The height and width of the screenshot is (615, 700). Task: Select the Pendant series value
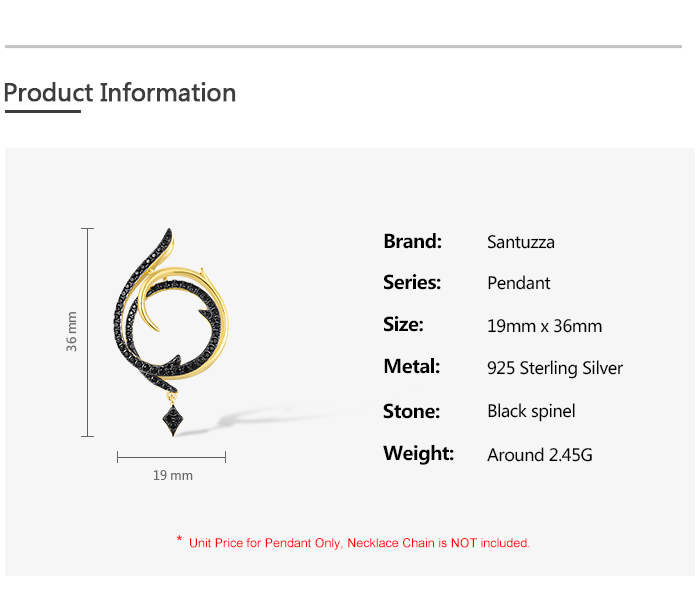pyautogui.click(x=518, y=283)
